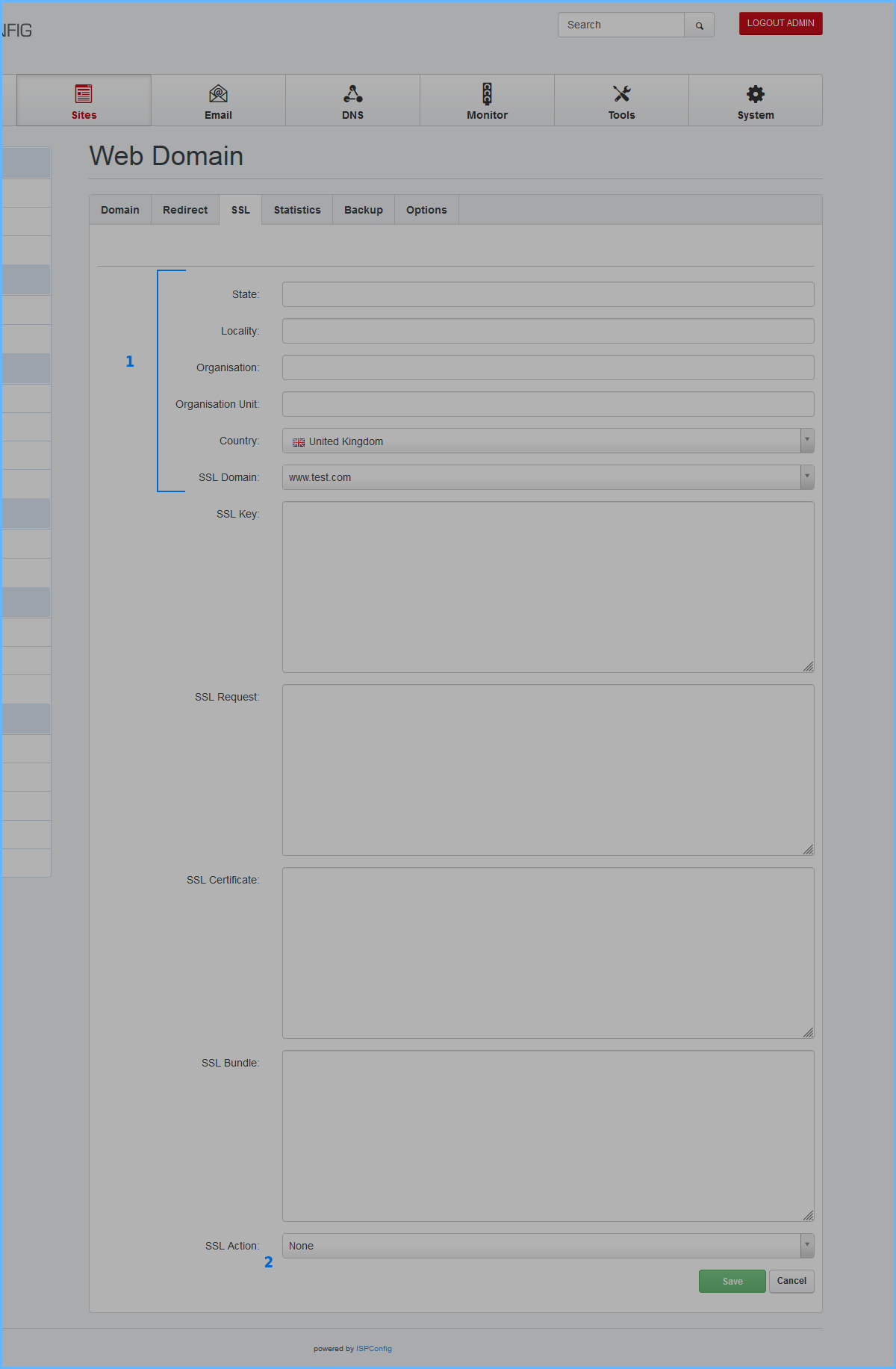Click the green Save button
Image resolution: width=896 pixels, height=1369 pixels.
tap(732, 1281)
